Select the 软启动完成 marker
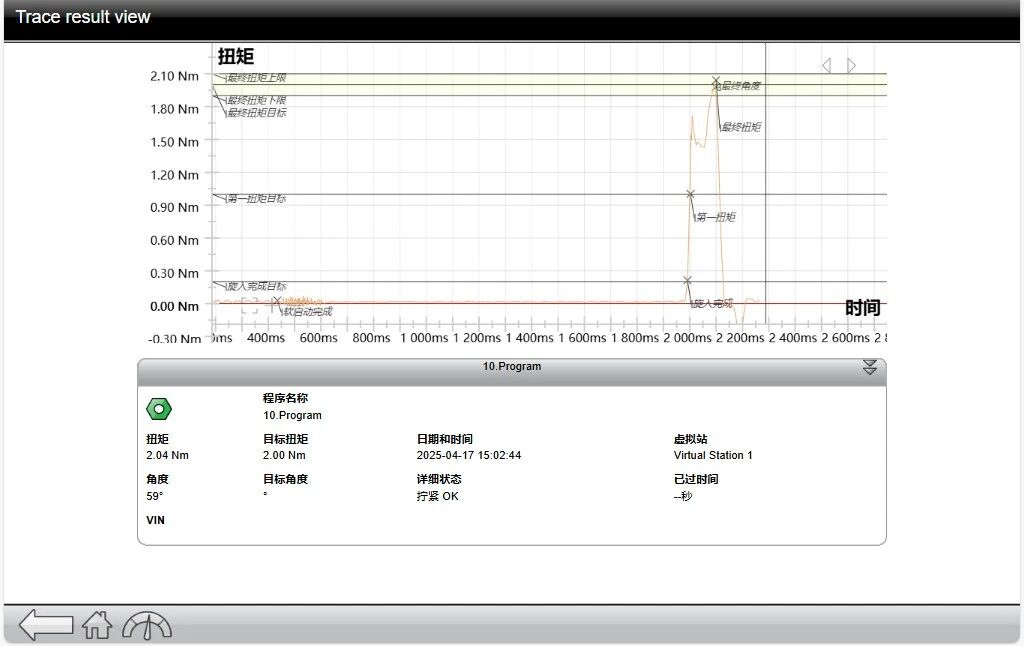This screenshot has width=1024, height=646. 277,300
